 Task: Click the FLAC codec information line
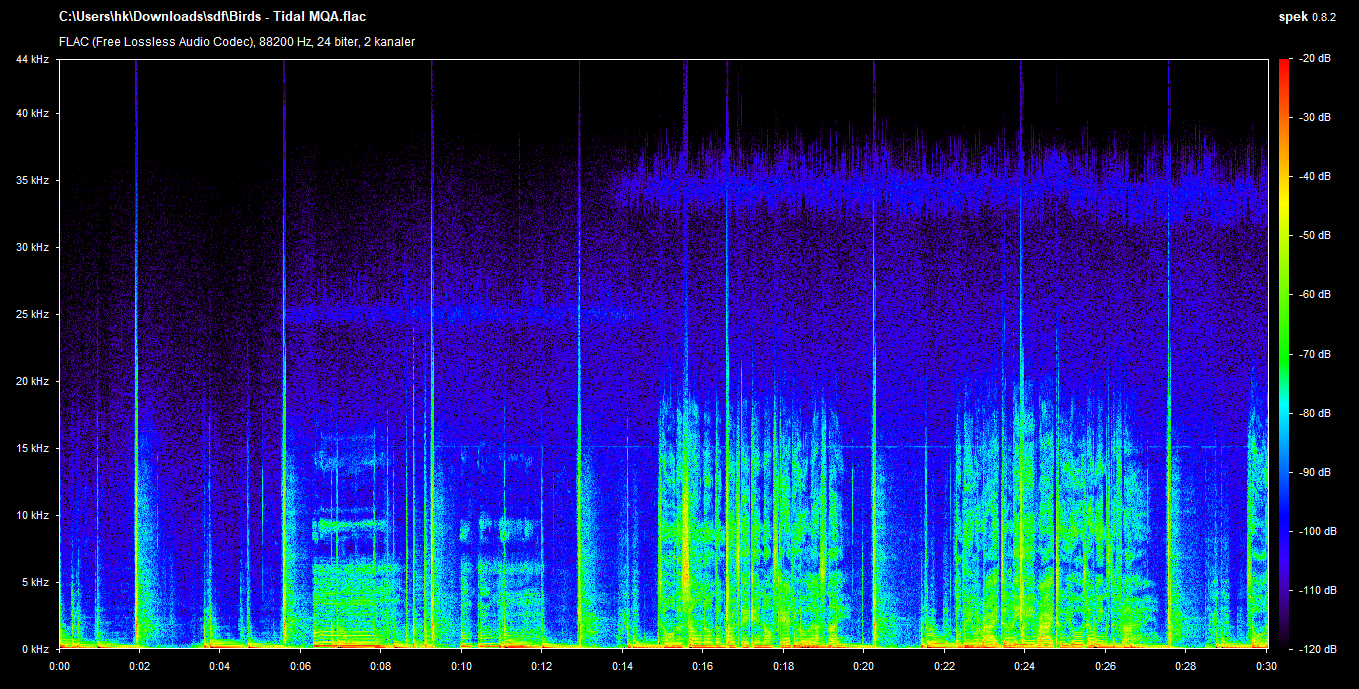coord(237,42)
